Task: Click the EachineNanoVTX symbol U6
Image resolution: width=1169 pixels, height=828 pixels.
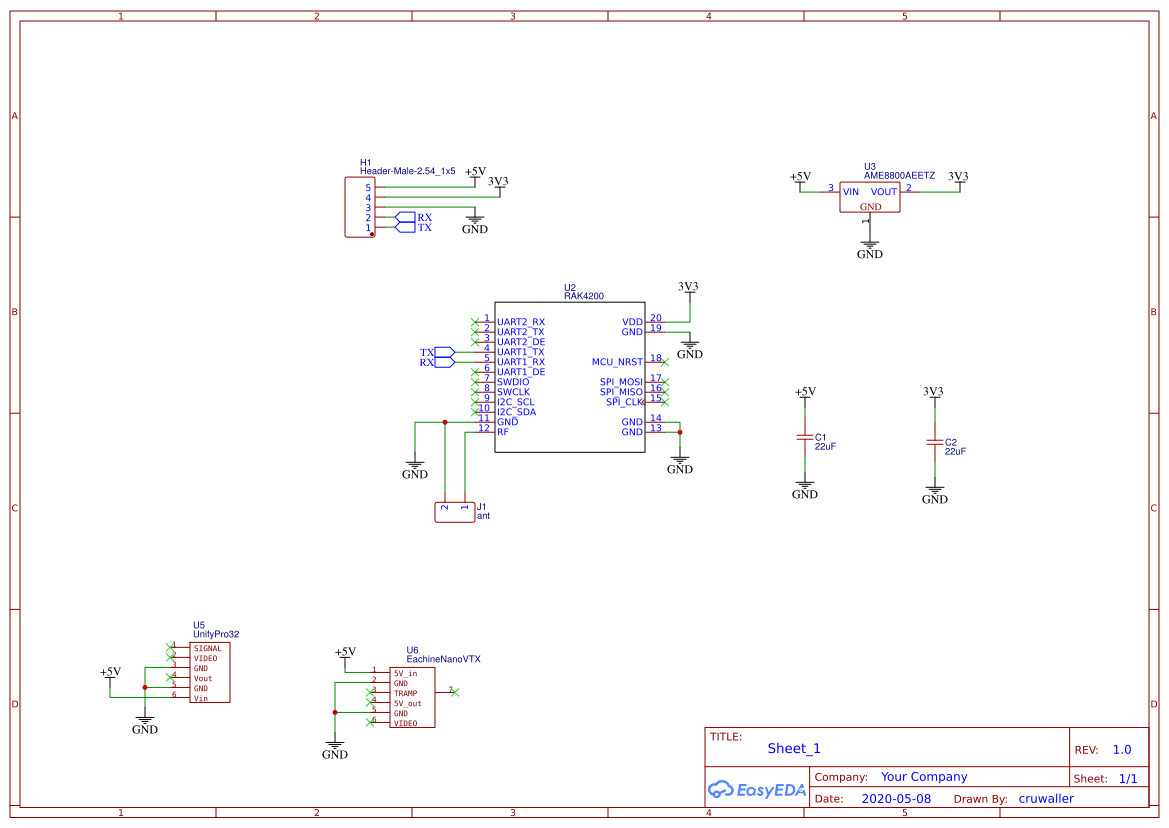Action: point(410,697)
